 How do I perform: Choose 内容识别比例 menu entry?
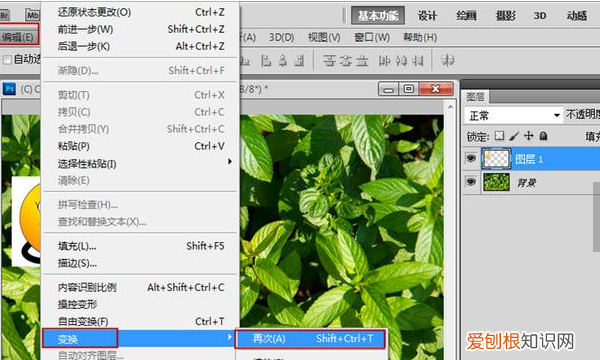140,287
